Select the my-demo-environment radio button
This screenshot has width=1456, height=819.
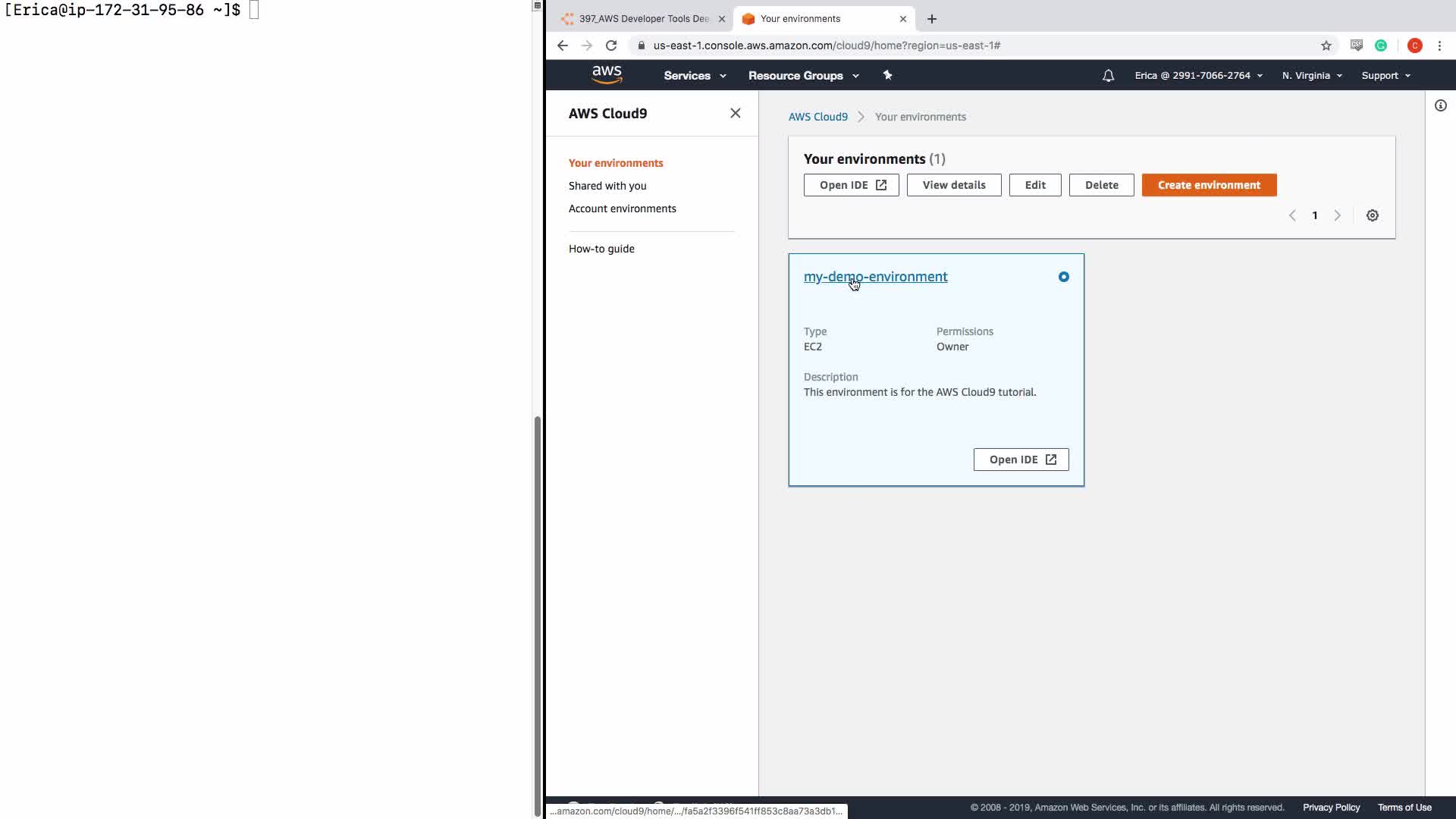click(x=1063, y=277)
